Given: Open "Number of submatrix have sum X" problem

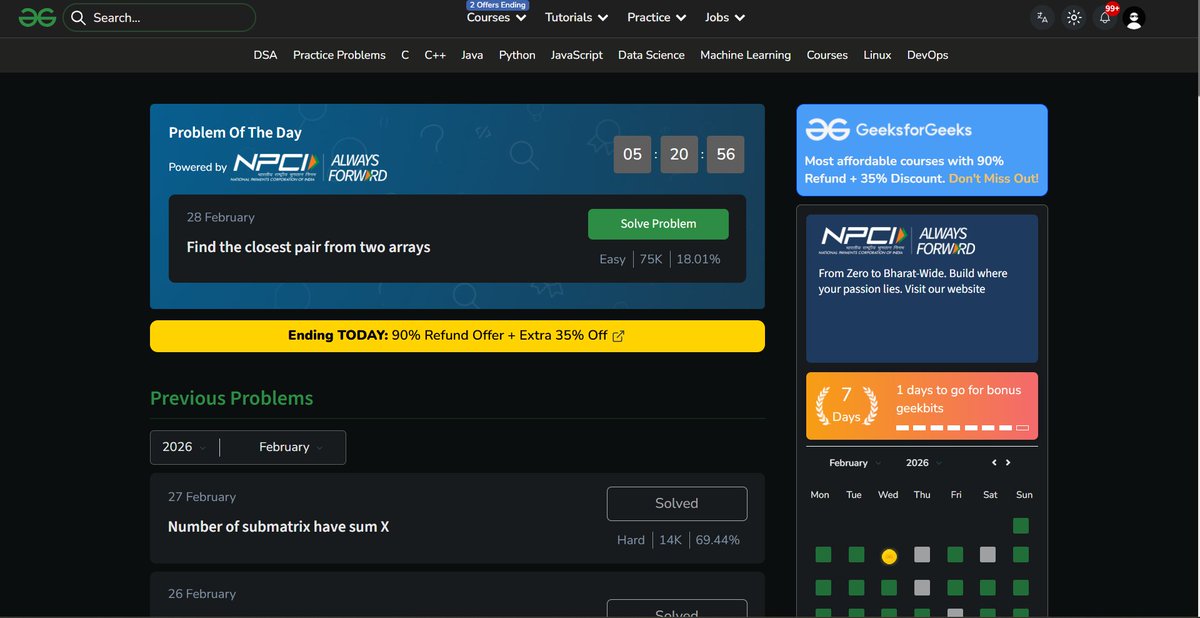Looking at the screenshot, I should [x=278, y=526].
